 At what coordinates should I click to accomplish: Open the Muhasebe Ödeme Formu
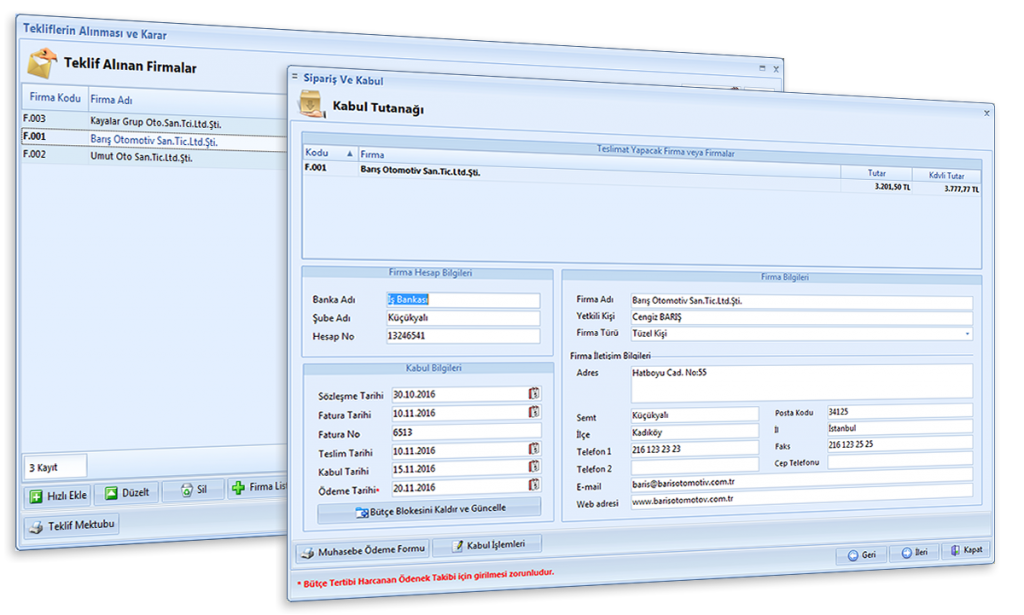362,548
